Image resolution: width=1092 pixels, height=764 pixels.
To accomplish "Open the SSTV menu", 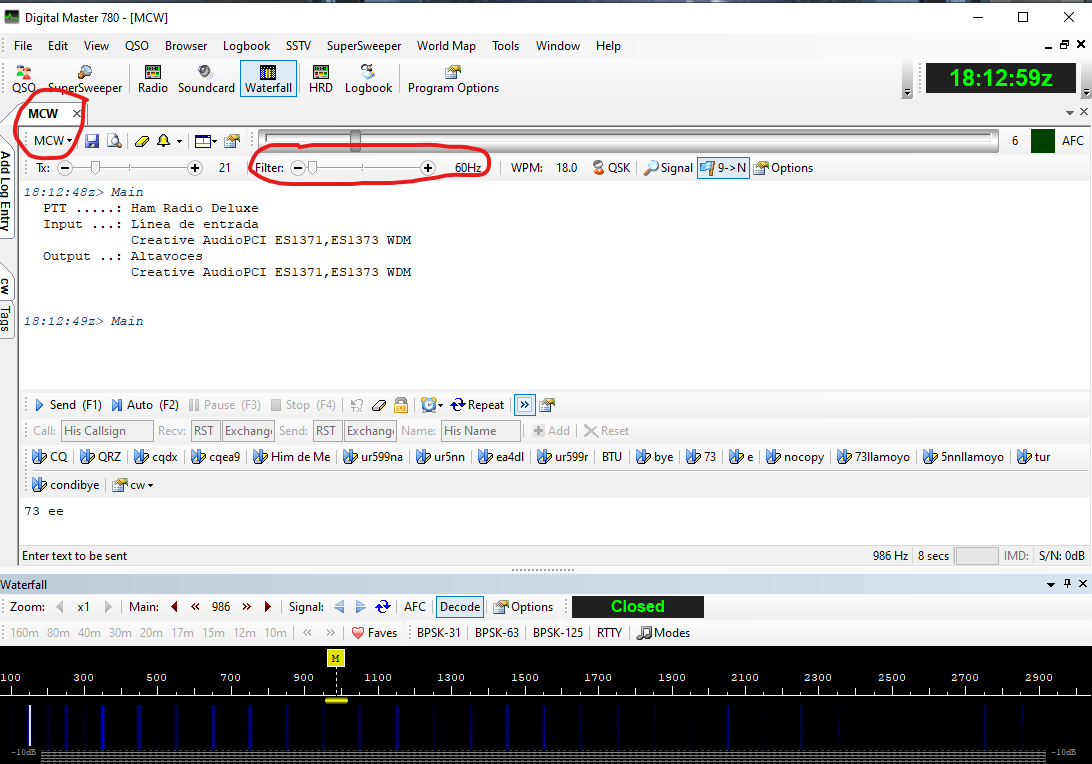I will coord(298,46).
